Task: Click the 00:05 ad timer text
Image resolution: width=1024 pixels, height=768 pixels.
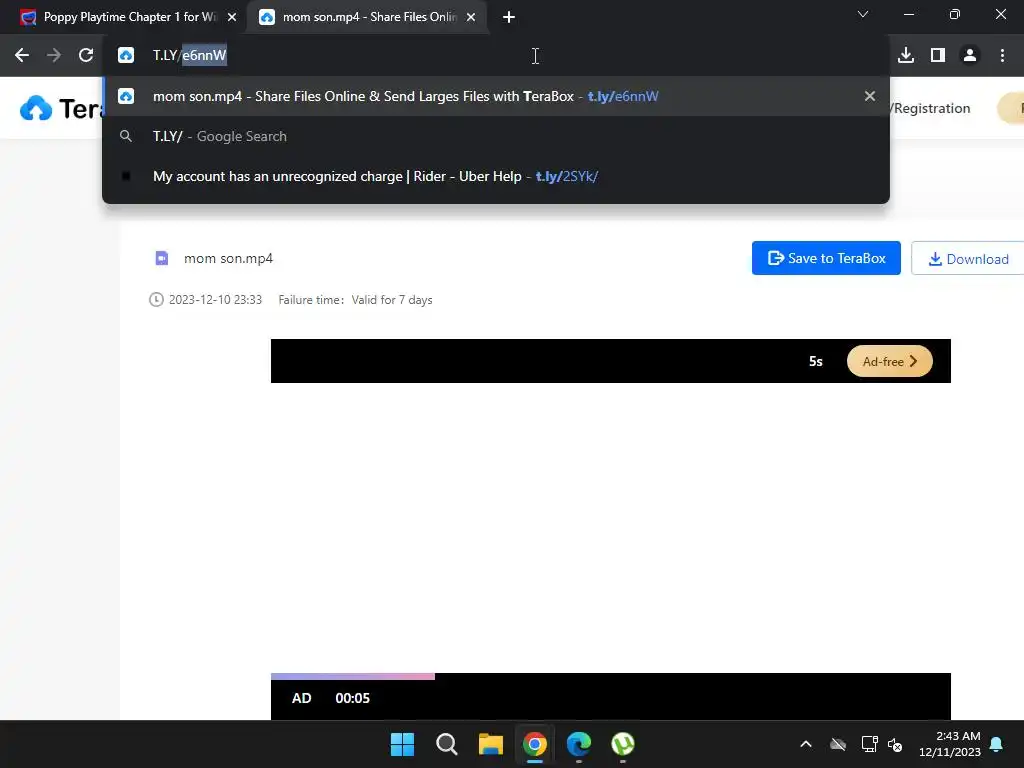Action: [353, 698]
